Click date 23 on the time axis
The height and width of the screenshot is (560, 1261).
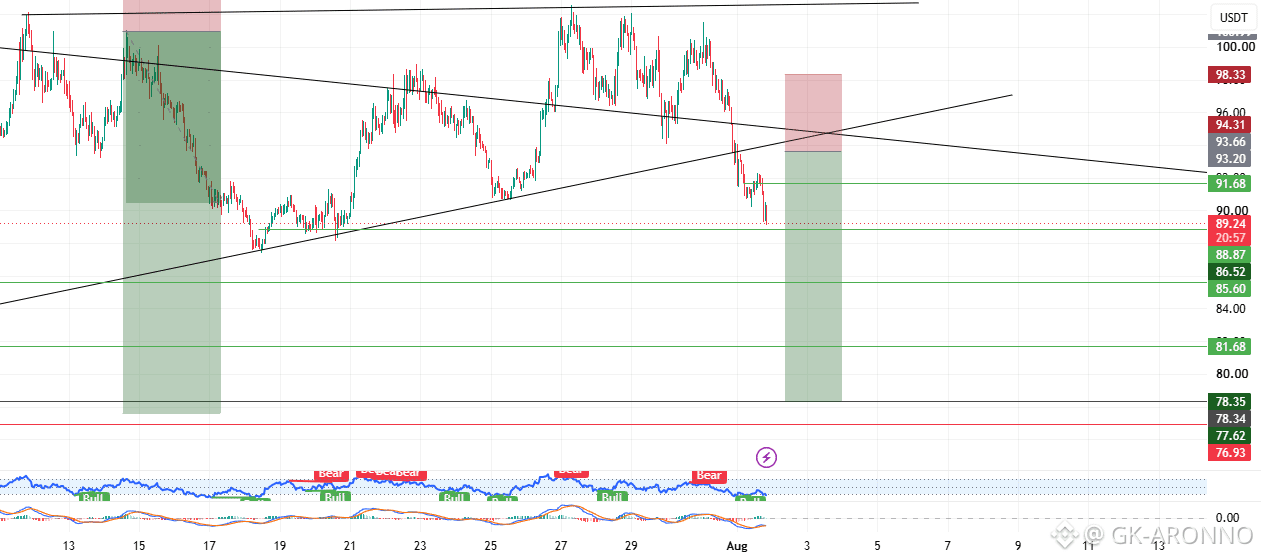pyautogui.click(x=420, y=546)
